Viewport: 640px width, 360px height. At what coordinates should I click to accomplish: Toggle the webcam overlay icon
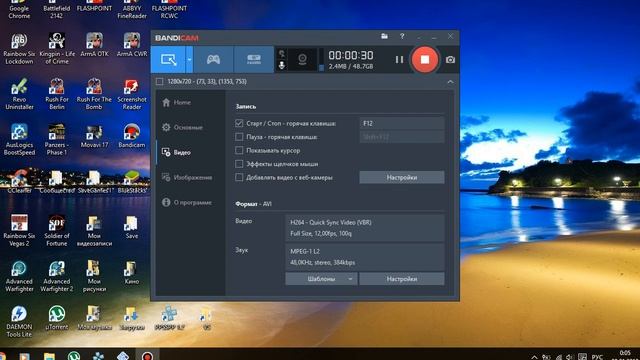pos(302,59)
